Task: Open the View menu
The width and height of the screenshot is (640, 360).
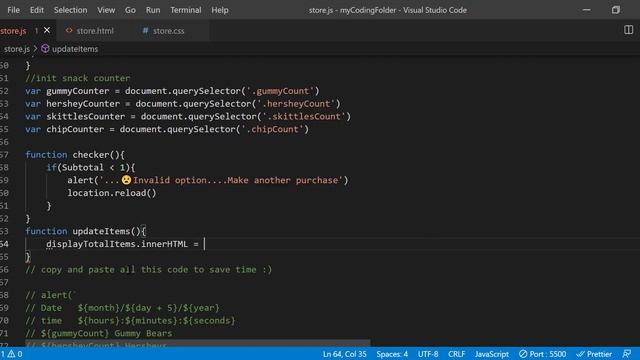Action: pyautogui.click(x=106, y=10)
